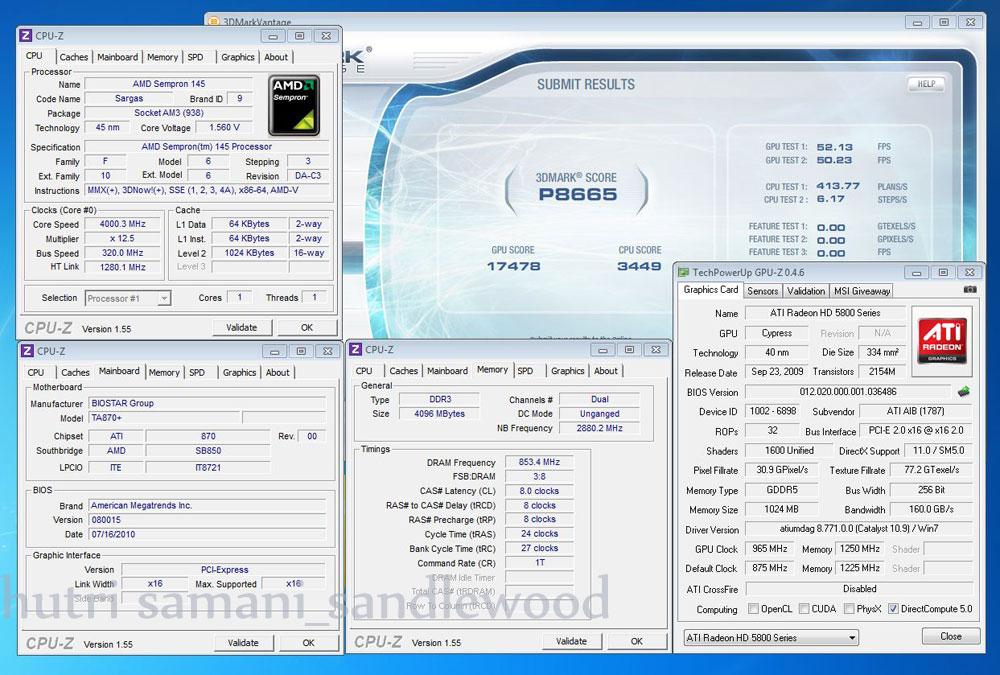
Task: Minimize the CPU-Z Memory window
Action: click(x=603, y=350)
